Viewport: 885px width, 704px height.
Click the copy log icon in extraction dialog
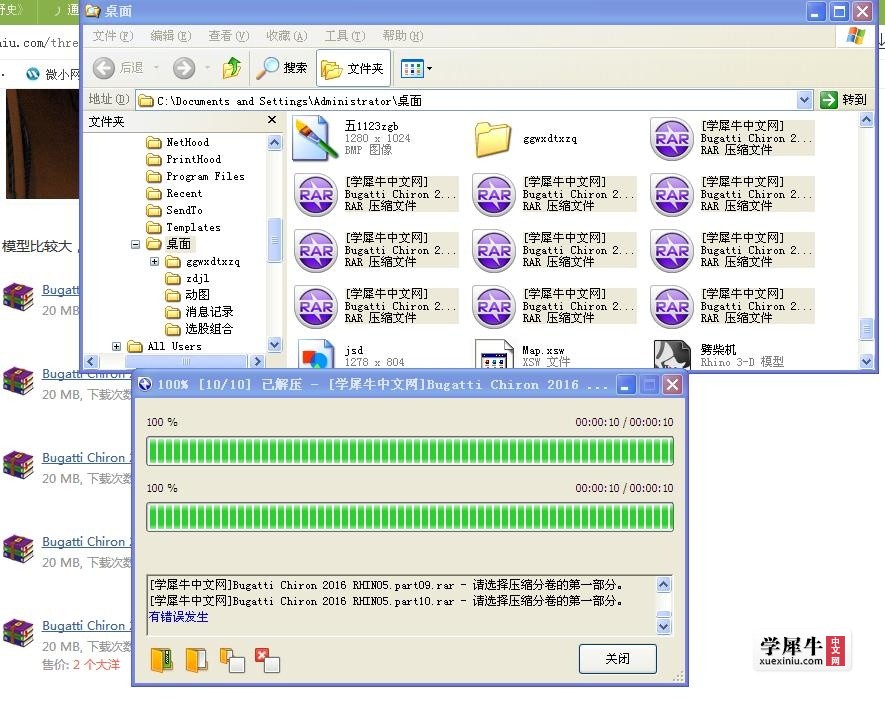click(231, 659)
